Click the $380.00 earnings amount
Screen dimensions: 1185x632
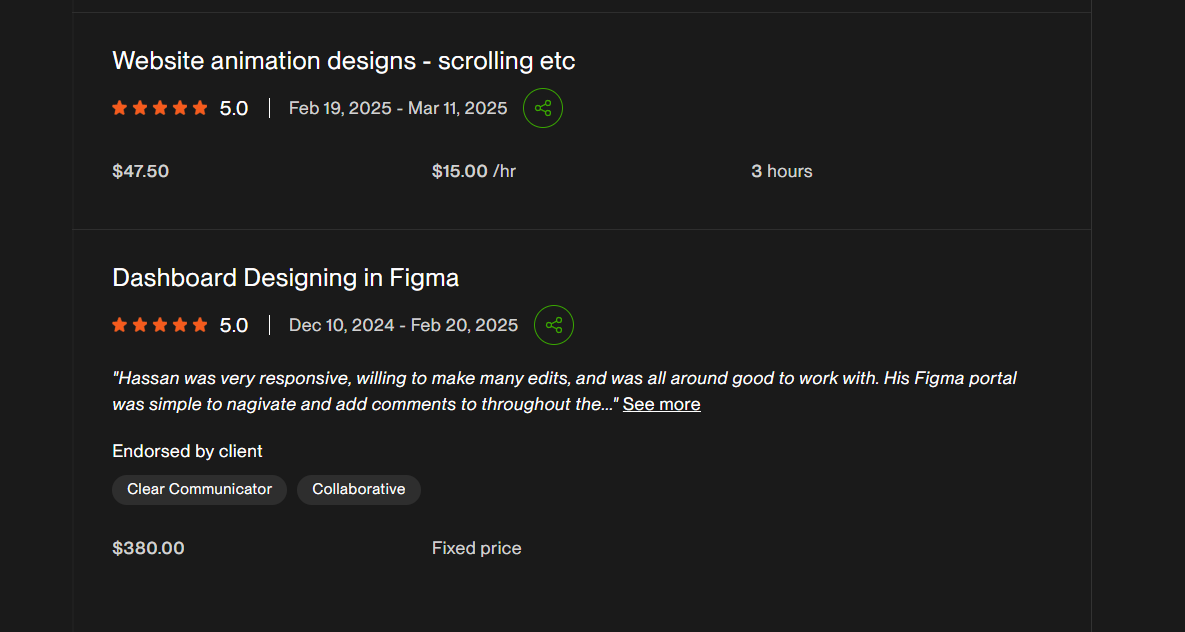(148, 548)
